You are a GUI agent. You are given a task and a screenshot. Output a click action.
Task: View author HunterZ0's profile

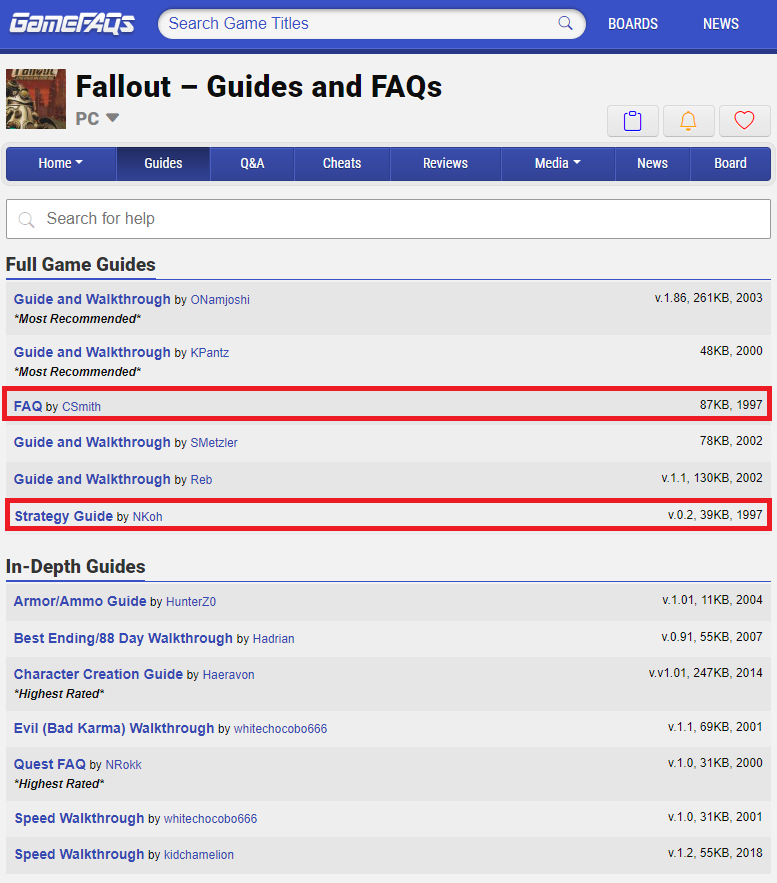tap(191, 601)
